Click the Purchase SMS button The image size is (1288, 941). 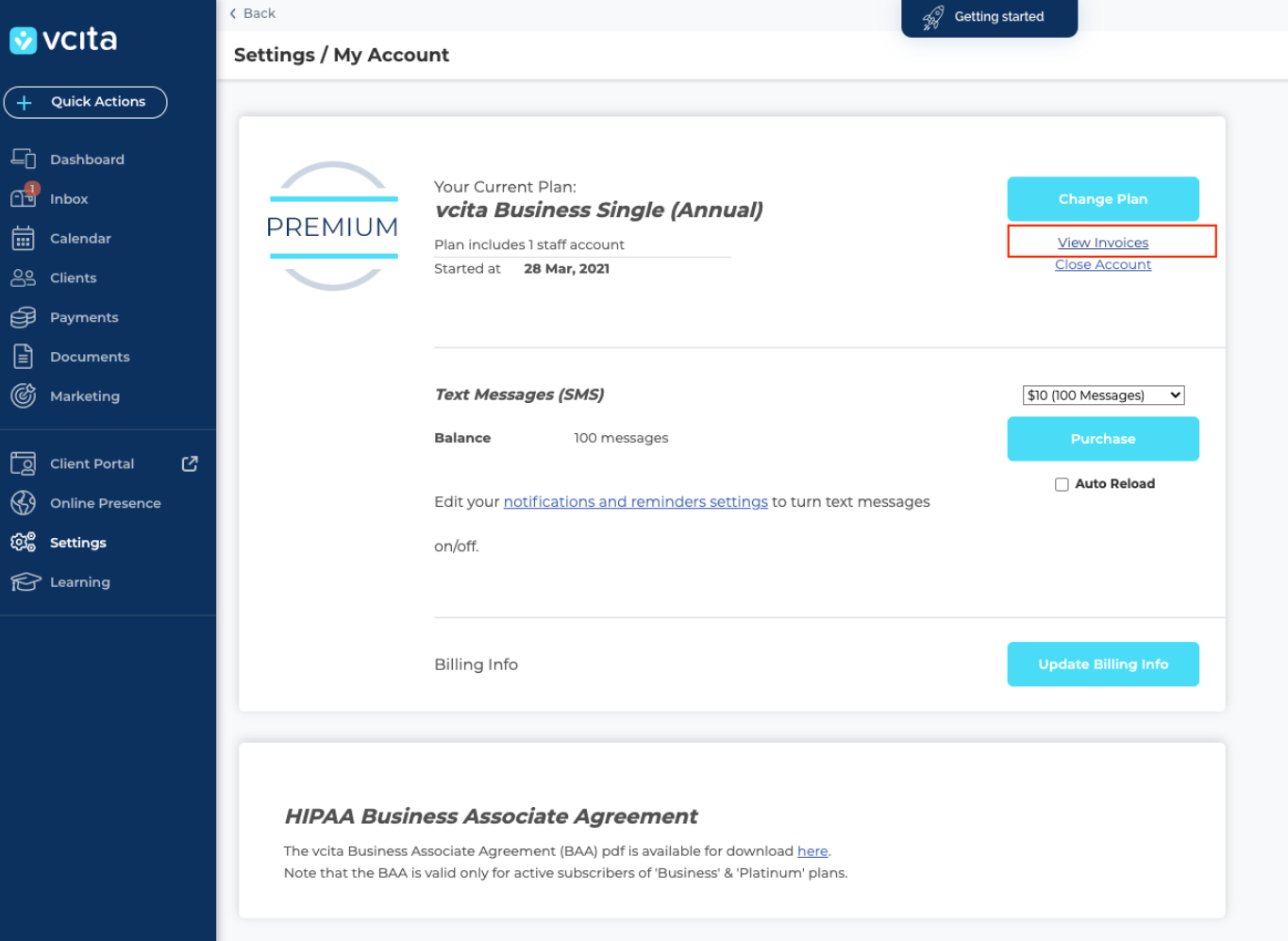[x=1103, y=439]
